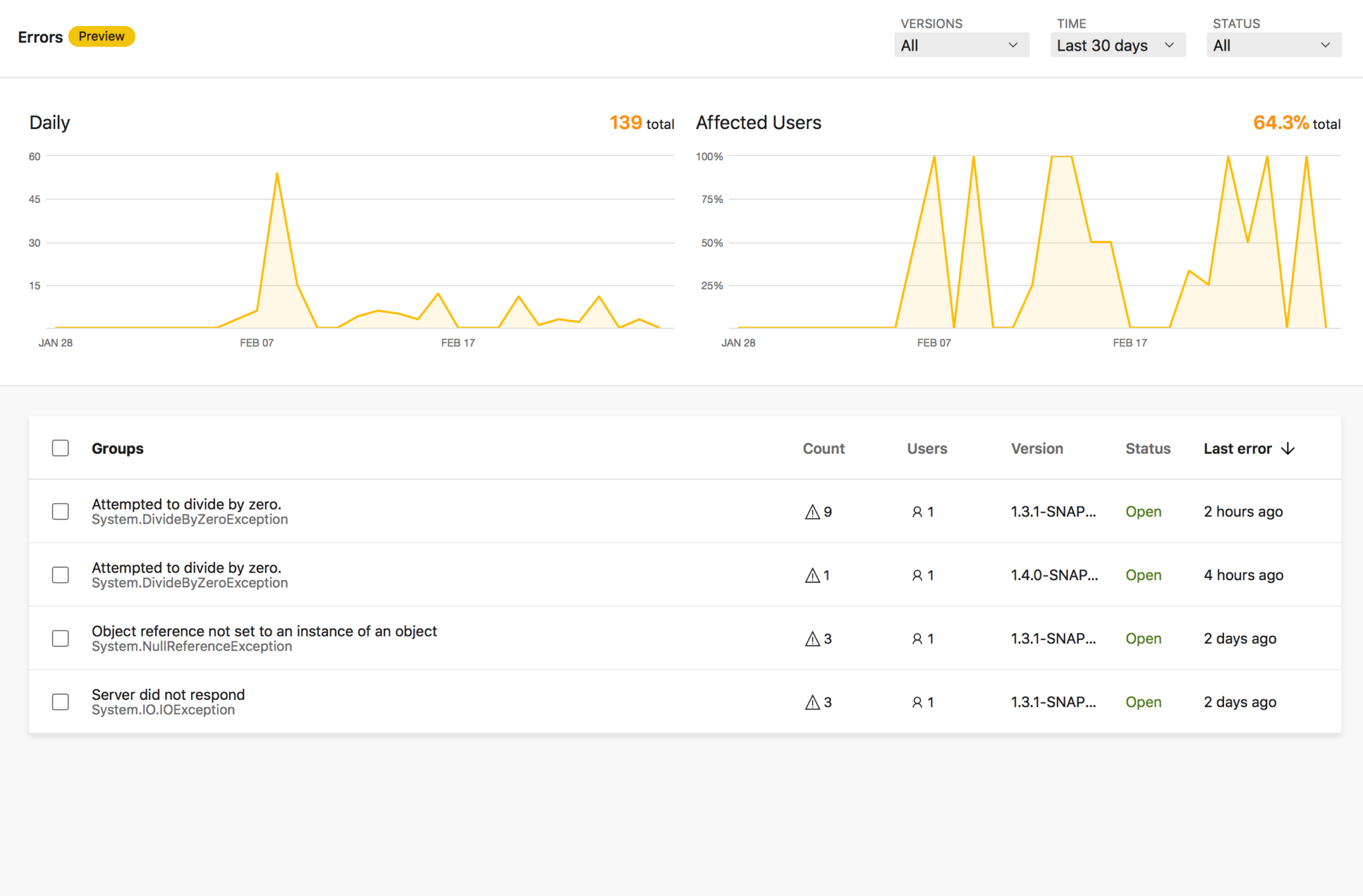1363x896 pixels.
Task: Click the Open status in the NullReferenceException row
Action: pos(1143,639)
